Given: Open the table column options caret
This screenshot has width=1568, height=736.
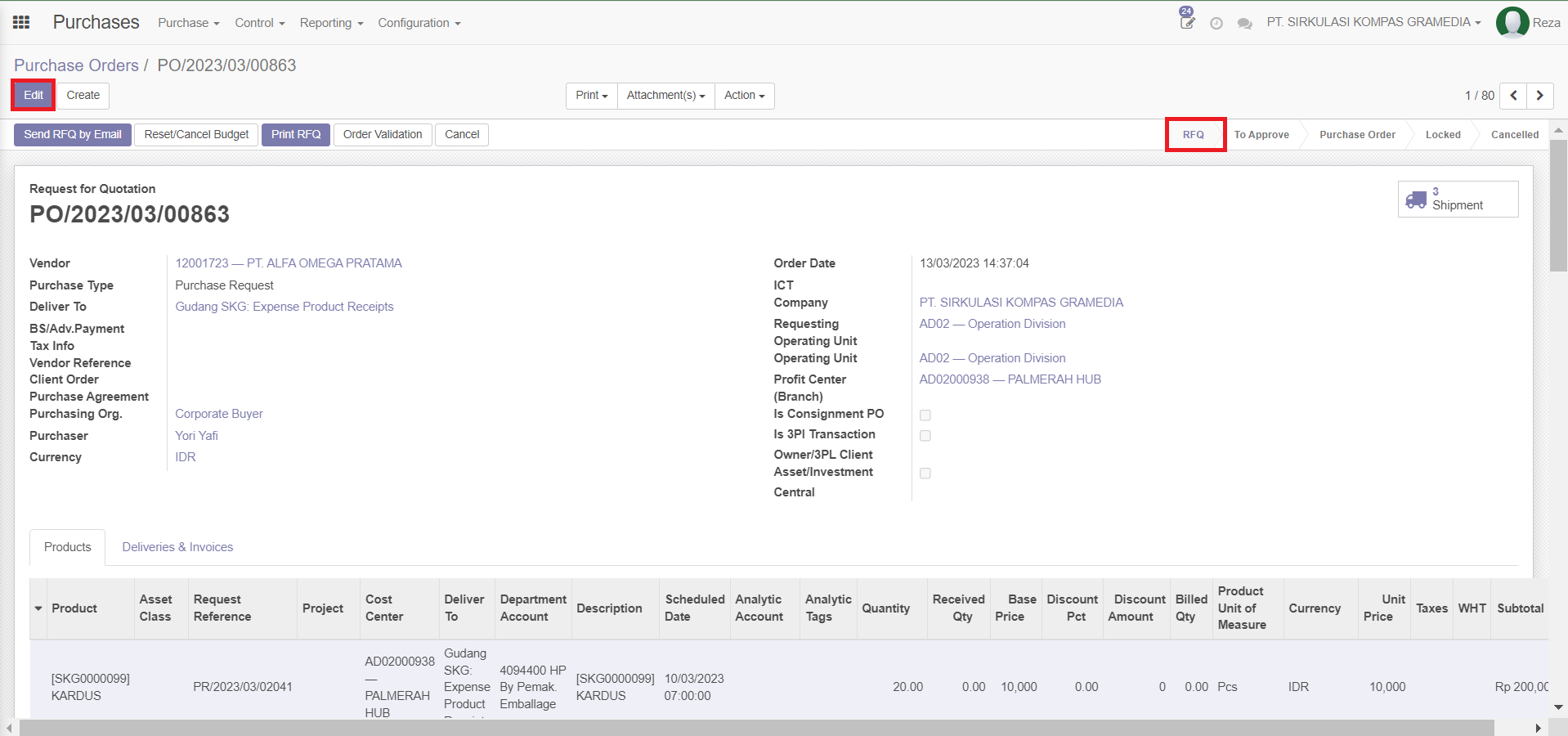Looking at the screenshot, I should tap(38, 608).
